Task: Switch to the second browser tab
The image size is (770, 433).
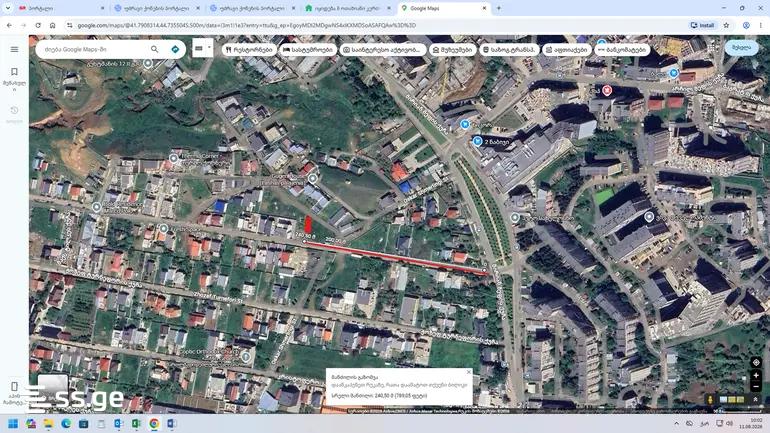Action: (155, 8)
